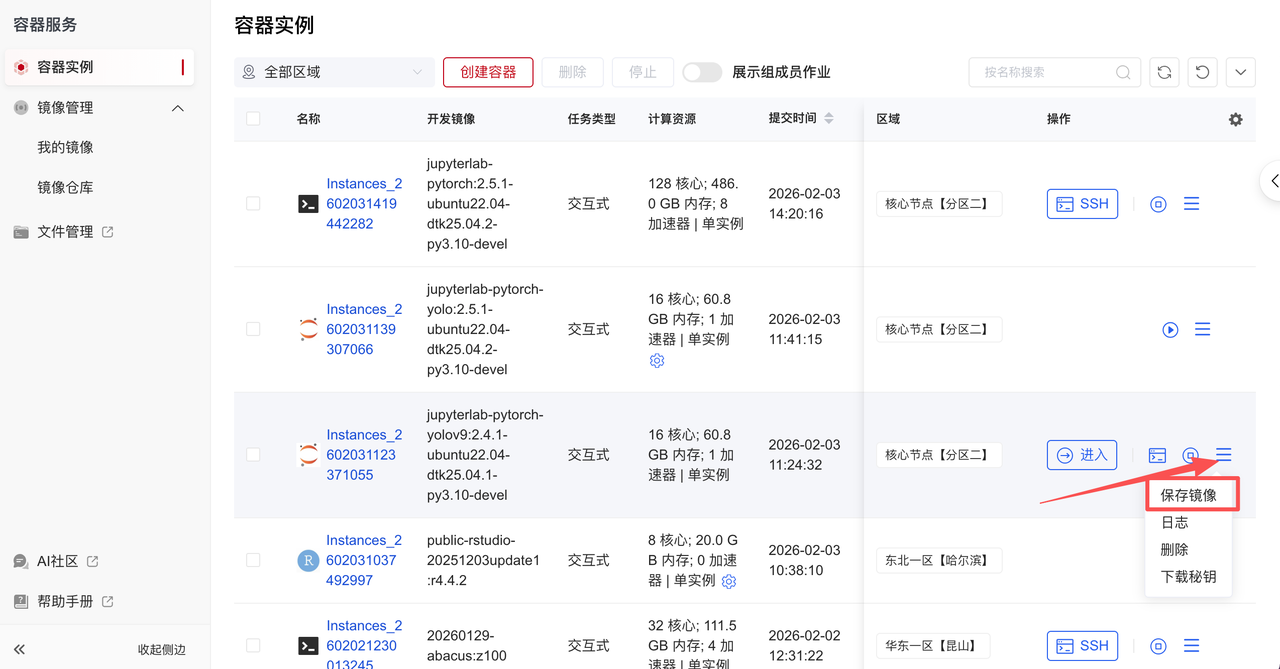Click the refresh icon beside the search box
The width and height of the screenshot is (1280, 669).
pos(1164,72)
